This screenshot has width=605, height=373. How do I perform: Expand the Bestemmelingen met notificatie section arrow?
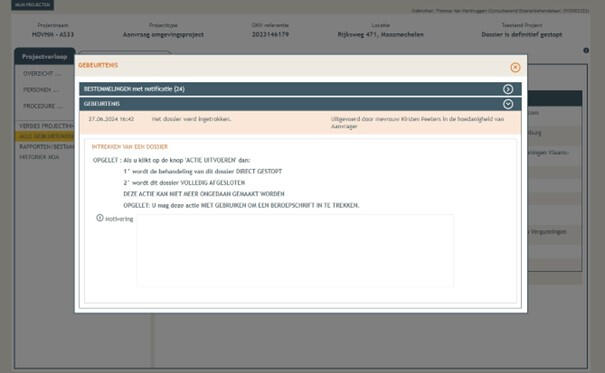[x=508, y=89]
